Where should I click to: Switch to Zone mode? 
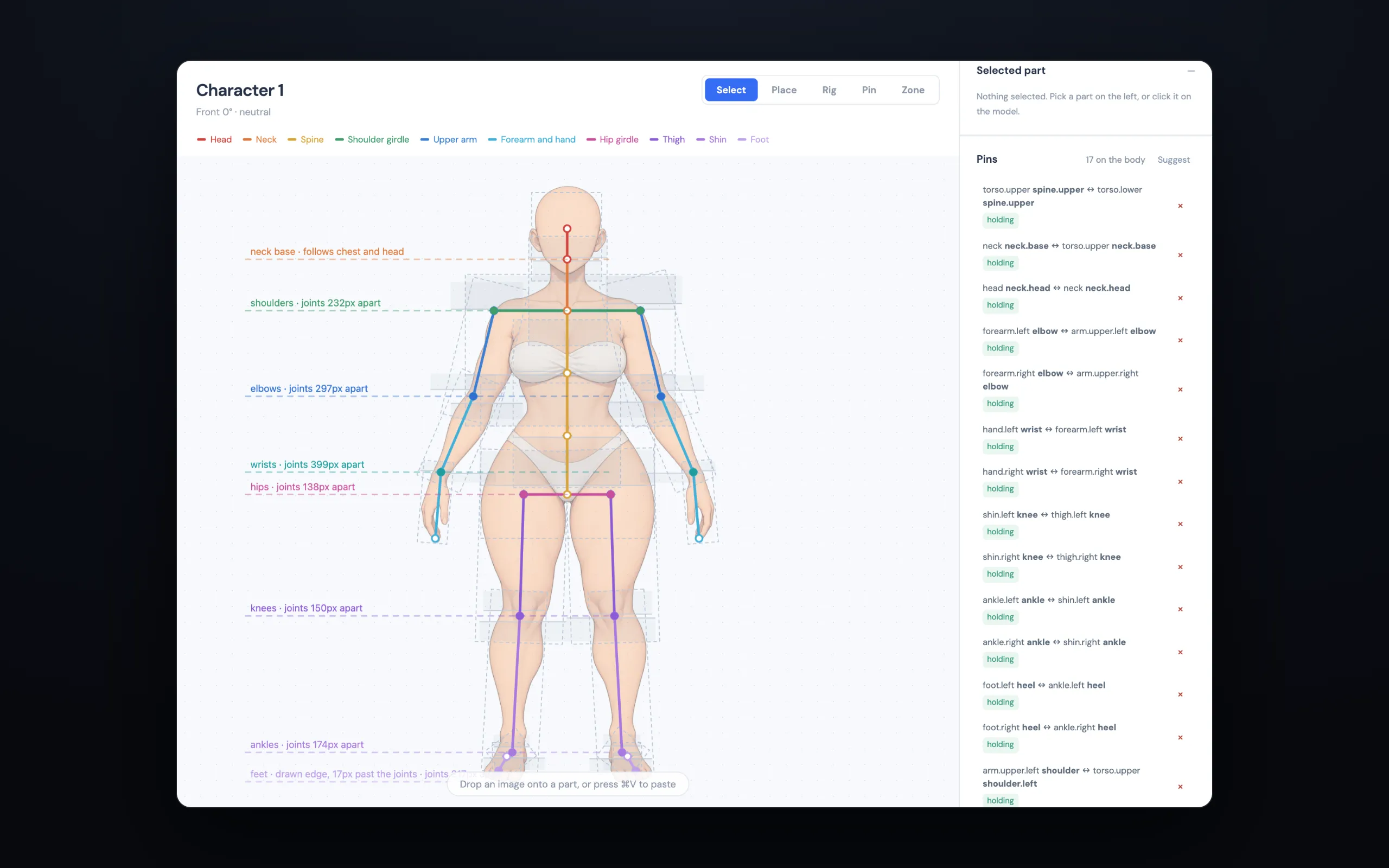[913, 90]
